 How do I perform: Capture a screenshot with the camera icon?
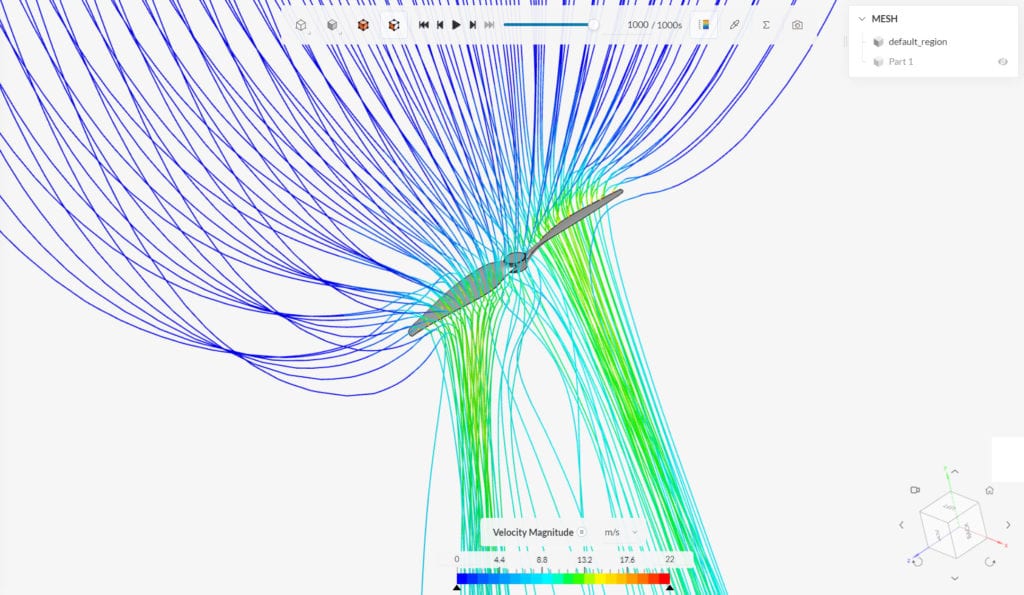pyautogui.click(x=798, y=25)
